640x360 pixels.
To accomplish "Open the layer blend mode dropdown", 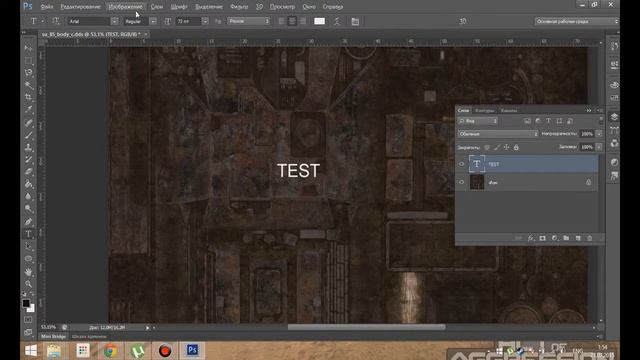I will pos(498,134).
